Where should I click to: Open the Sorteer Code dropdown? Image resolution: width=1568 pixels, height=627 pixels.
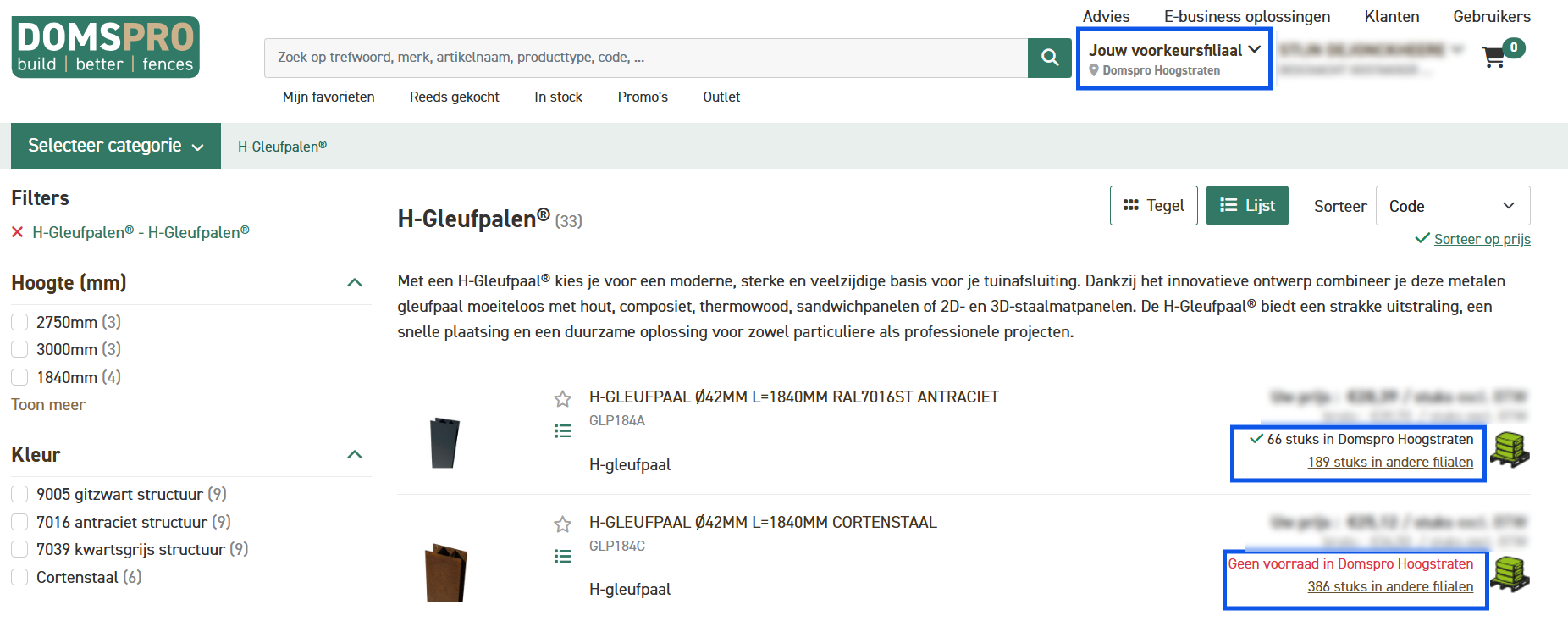click(1453, 206)
